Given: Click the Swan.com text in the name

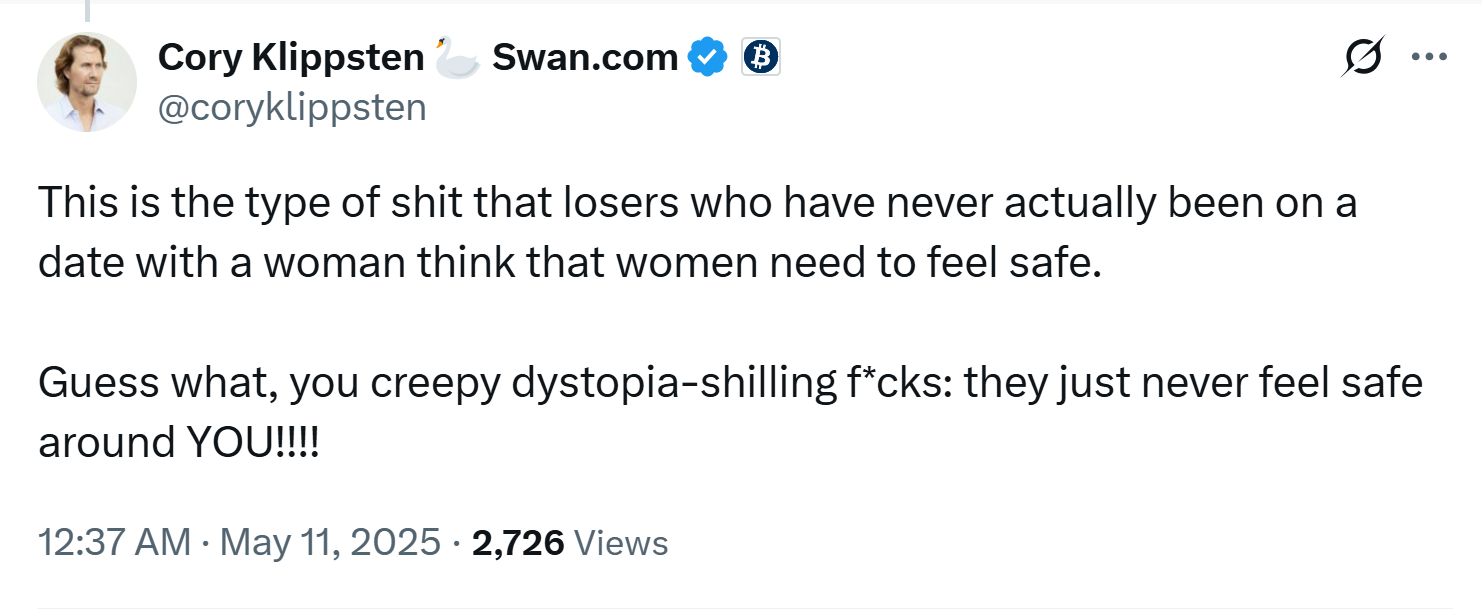Looking at the screenshot, I should [x=585, y=58].
